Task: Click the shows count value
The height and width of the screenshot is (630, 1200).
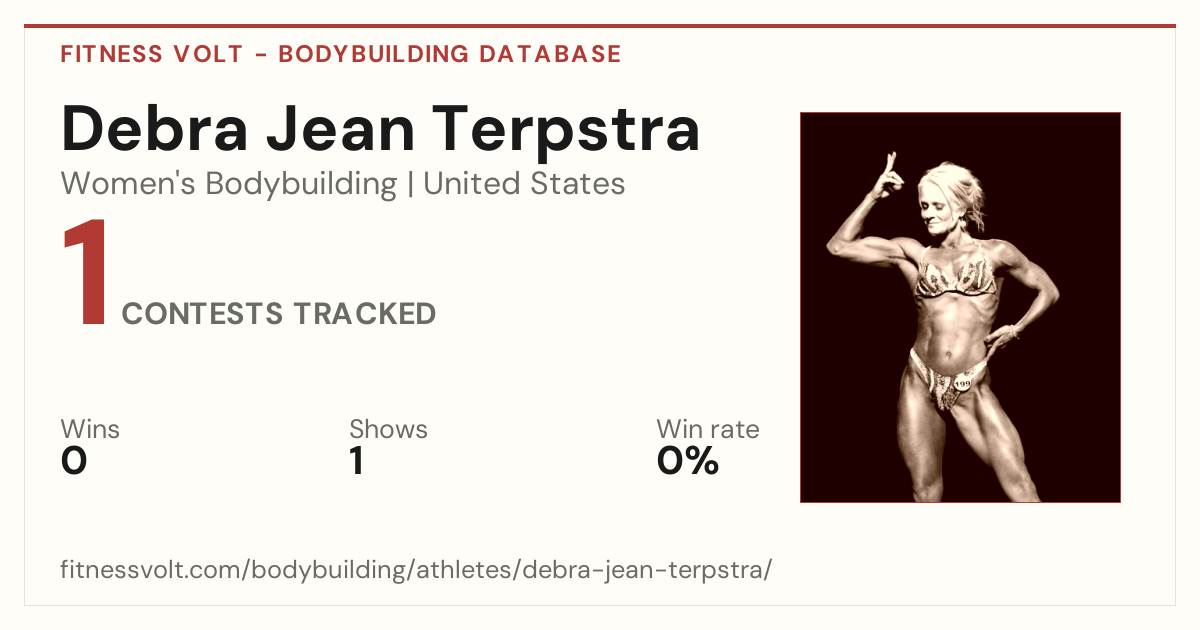Action: point(356,461)
